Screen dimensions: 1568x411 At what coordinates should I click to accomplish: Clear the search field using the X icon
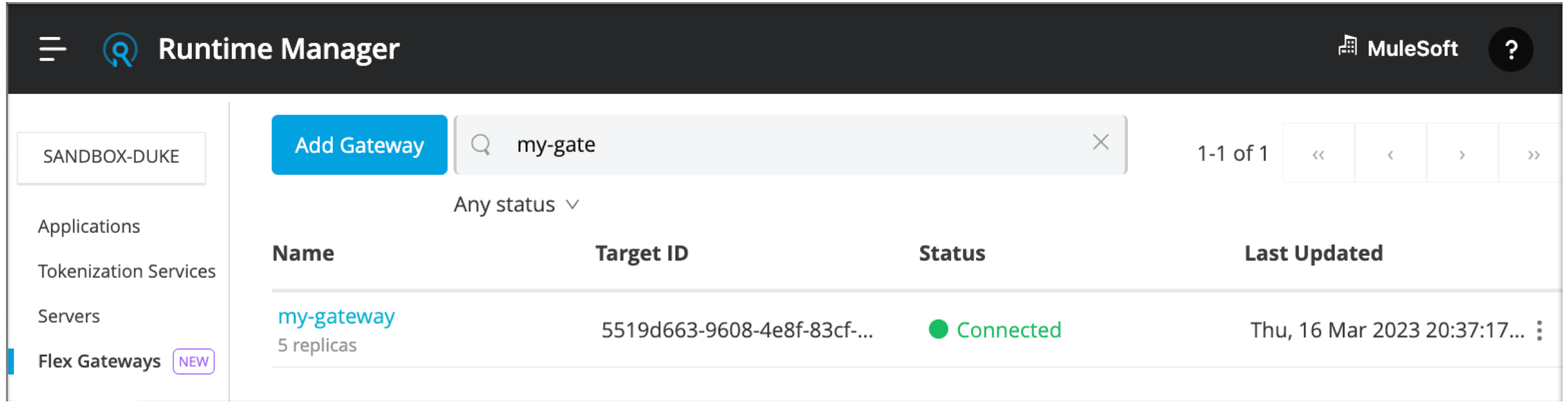[1100, 143]
